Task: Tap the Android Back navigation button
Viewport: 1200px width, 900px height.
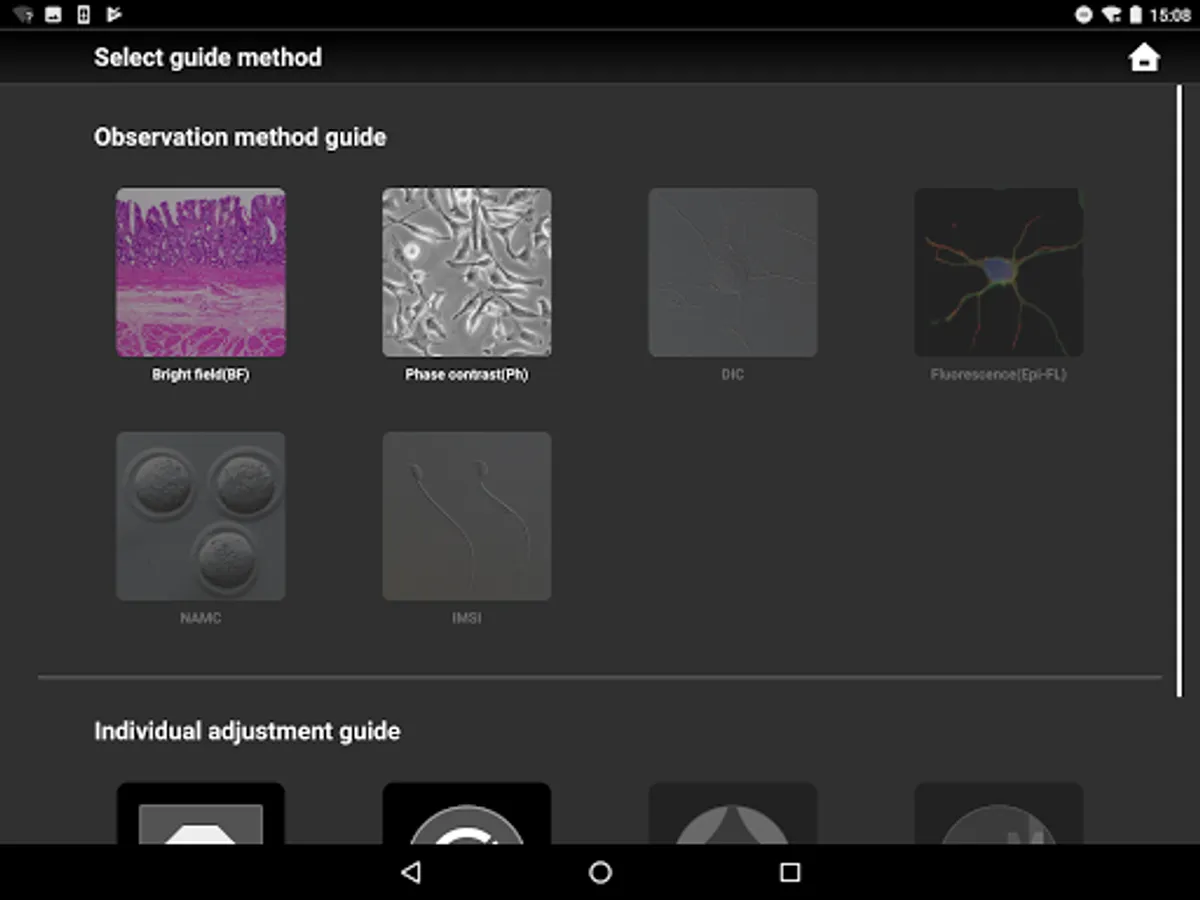Action: coord(410,873)
